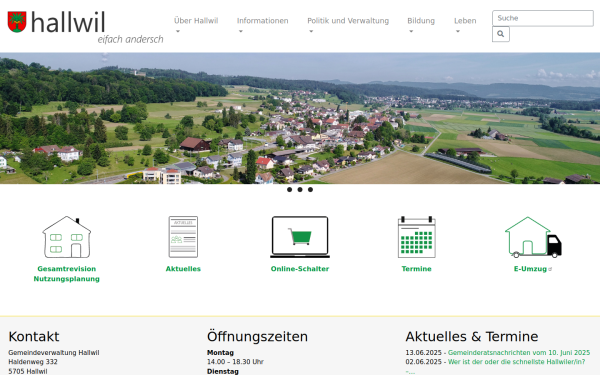
Task: Expand the Leben dropdown arrow
Action: pos(458,31)
